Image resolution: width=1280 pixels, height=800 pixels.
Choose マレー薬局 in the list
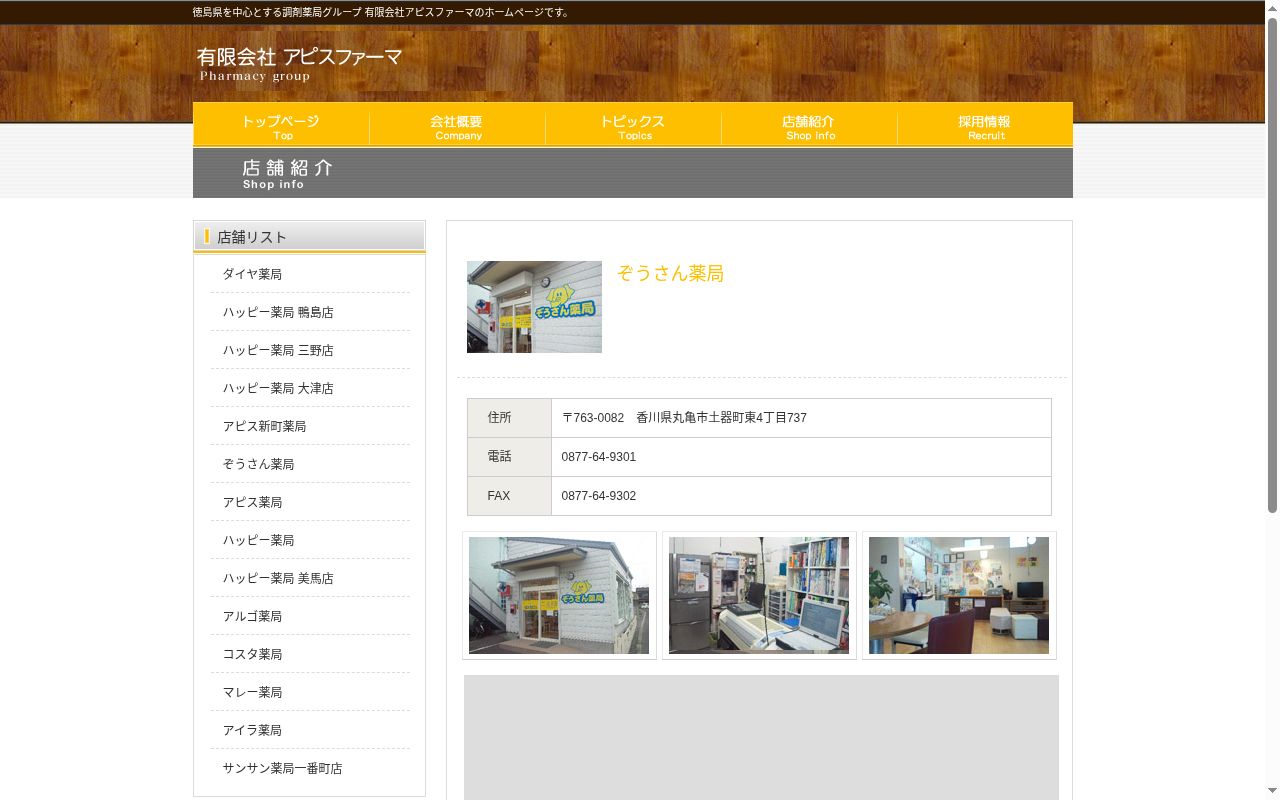tap(252, 692)
